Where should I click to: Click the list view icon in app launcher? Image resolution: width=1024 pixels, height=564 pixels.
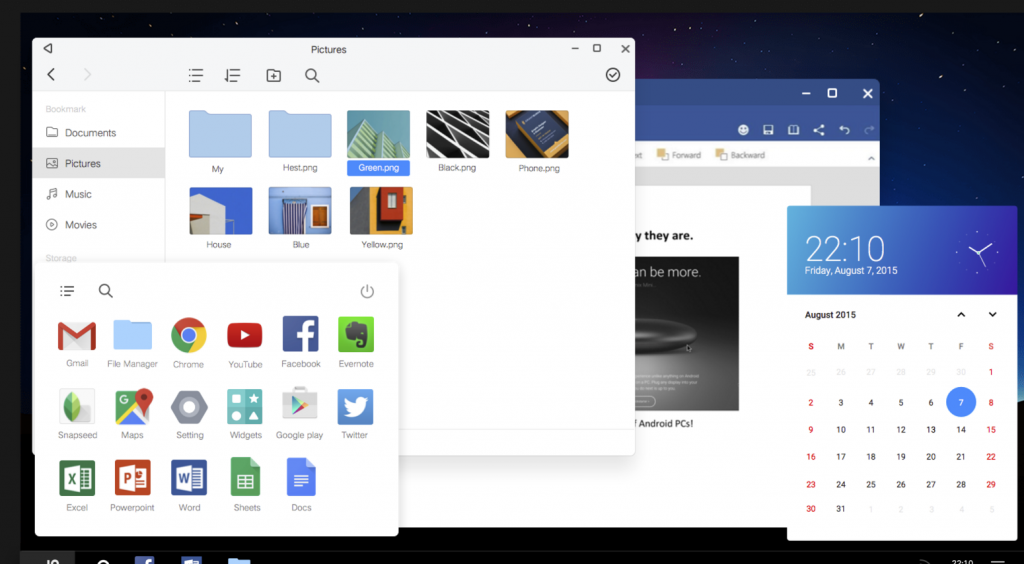(x=67, y=291)
